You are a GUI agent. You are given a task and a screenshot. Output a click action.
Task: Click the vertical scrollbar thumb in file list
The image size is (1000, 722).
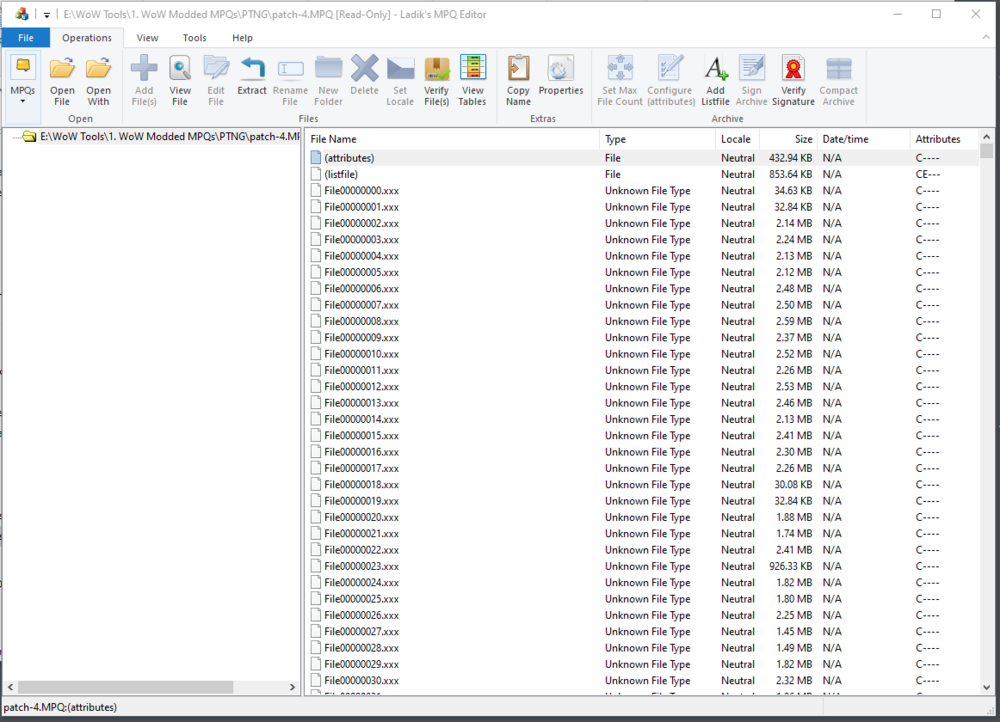tap(987, 151)
